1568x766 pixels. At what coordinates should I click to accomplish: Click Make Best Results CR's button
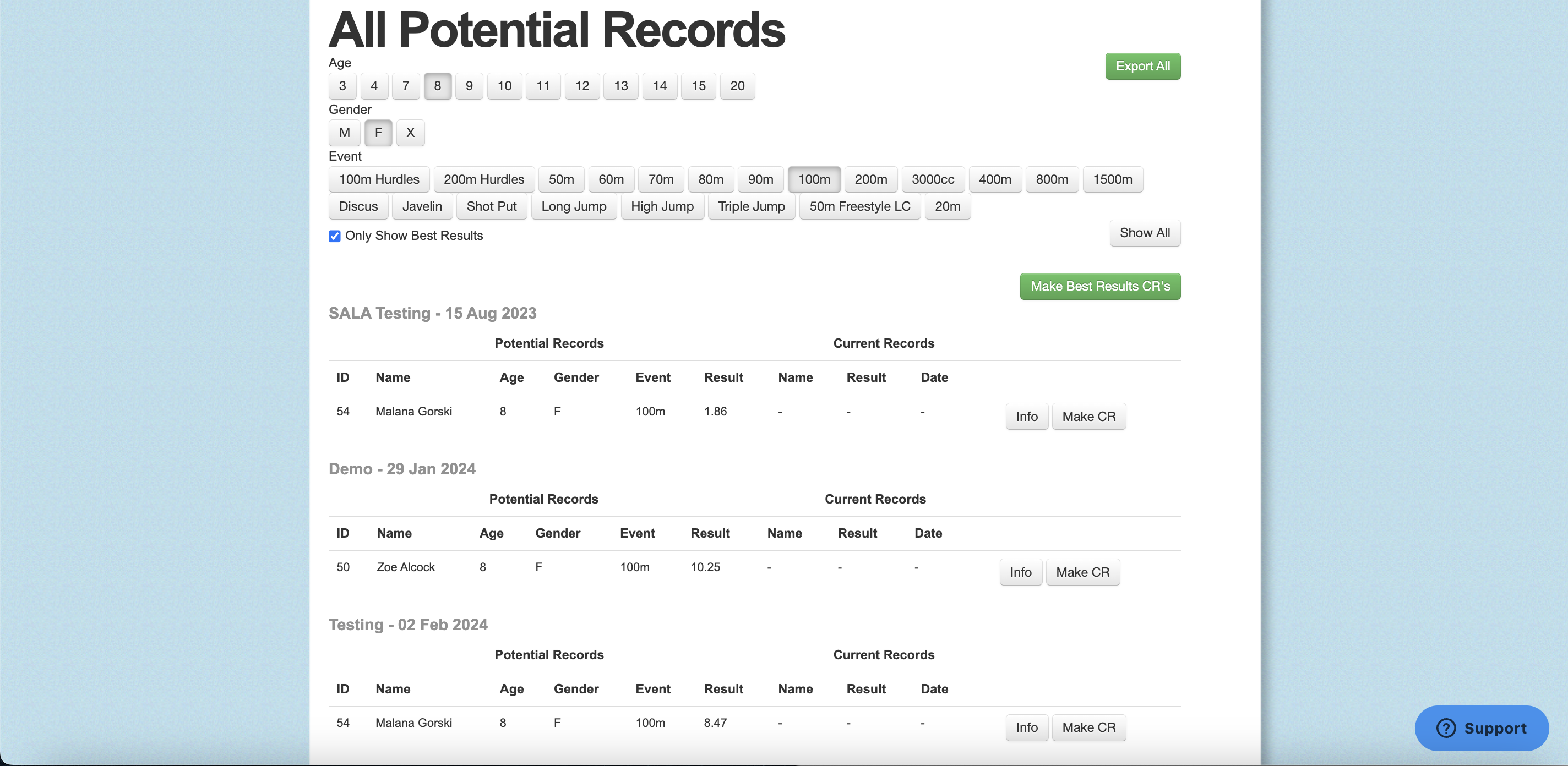[1101, 287]
